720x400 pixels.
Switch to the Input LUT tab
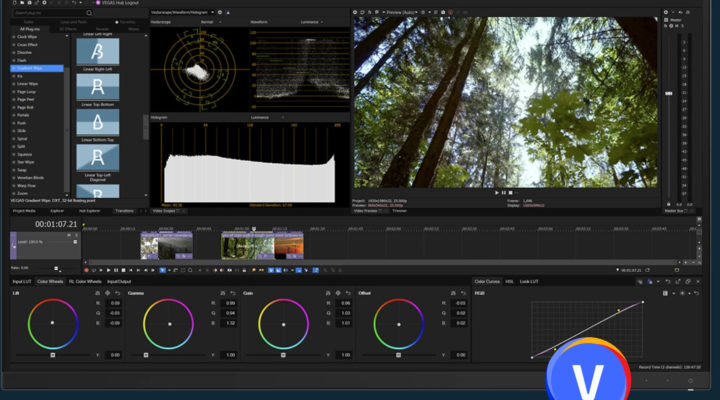pyautogui.click(x=22, y=282)
